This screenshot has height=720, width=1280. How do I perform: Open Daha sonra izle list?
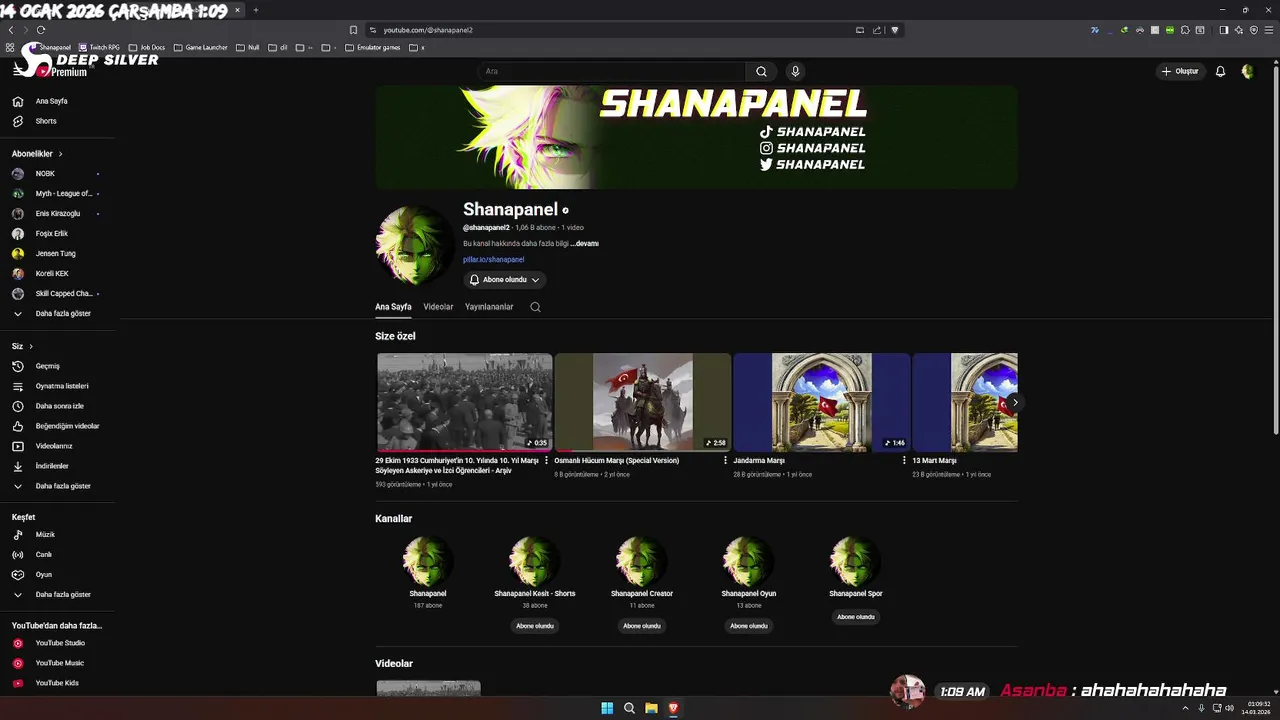pos(59,406)
